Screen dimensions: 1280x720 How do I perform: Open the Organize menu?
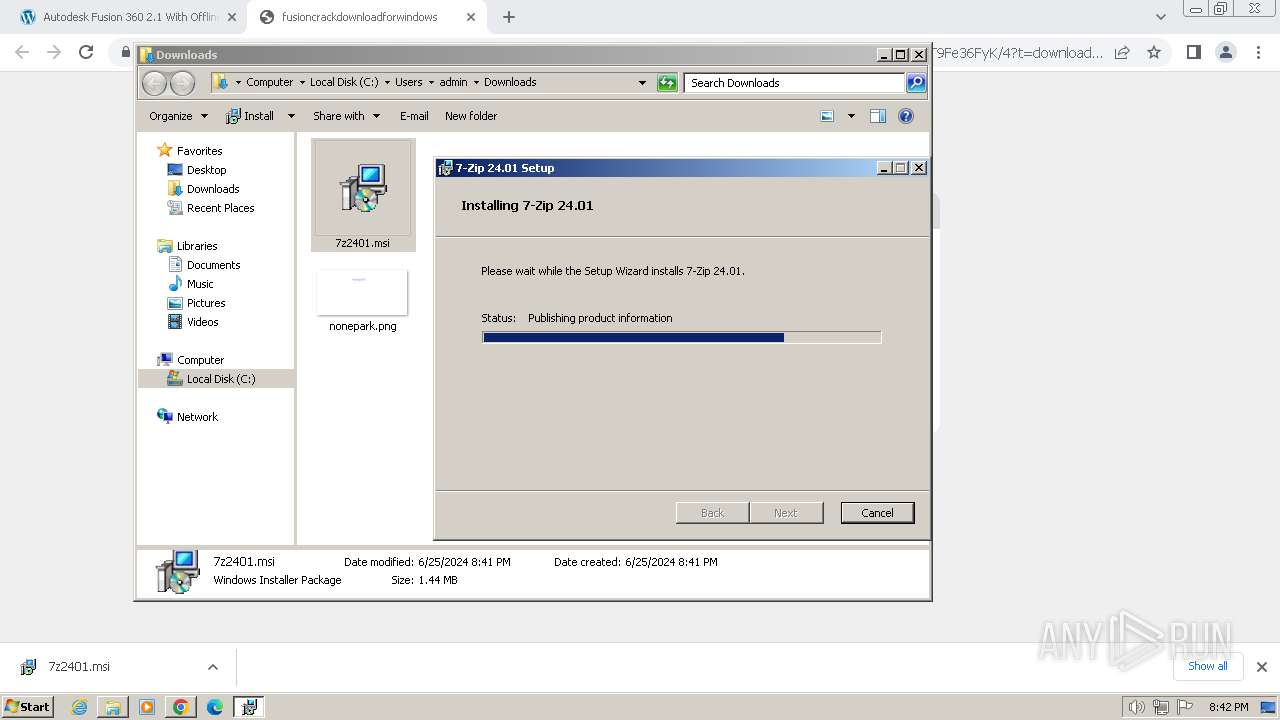pos(178,116)
